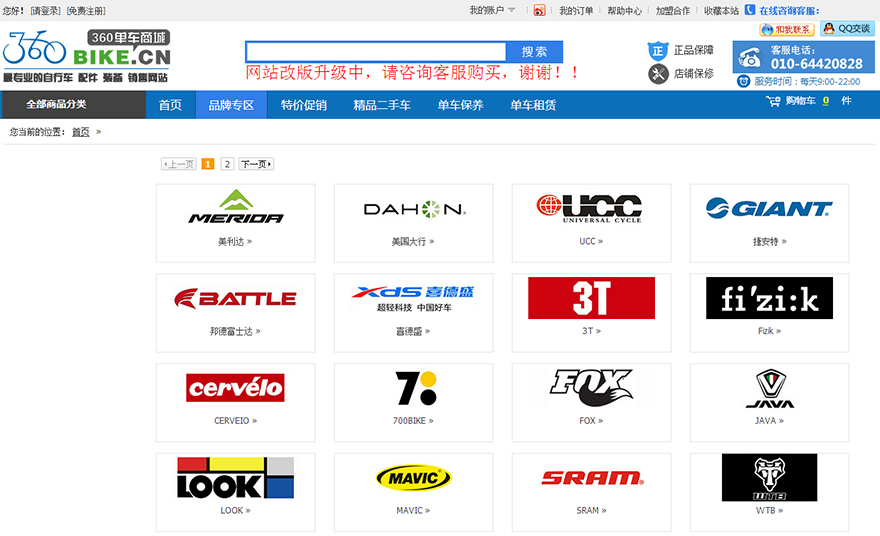The image size is (880, 536).
Task: Open the 捷安特 brand link
Action: pyautogui.click(x=769, y=241)
